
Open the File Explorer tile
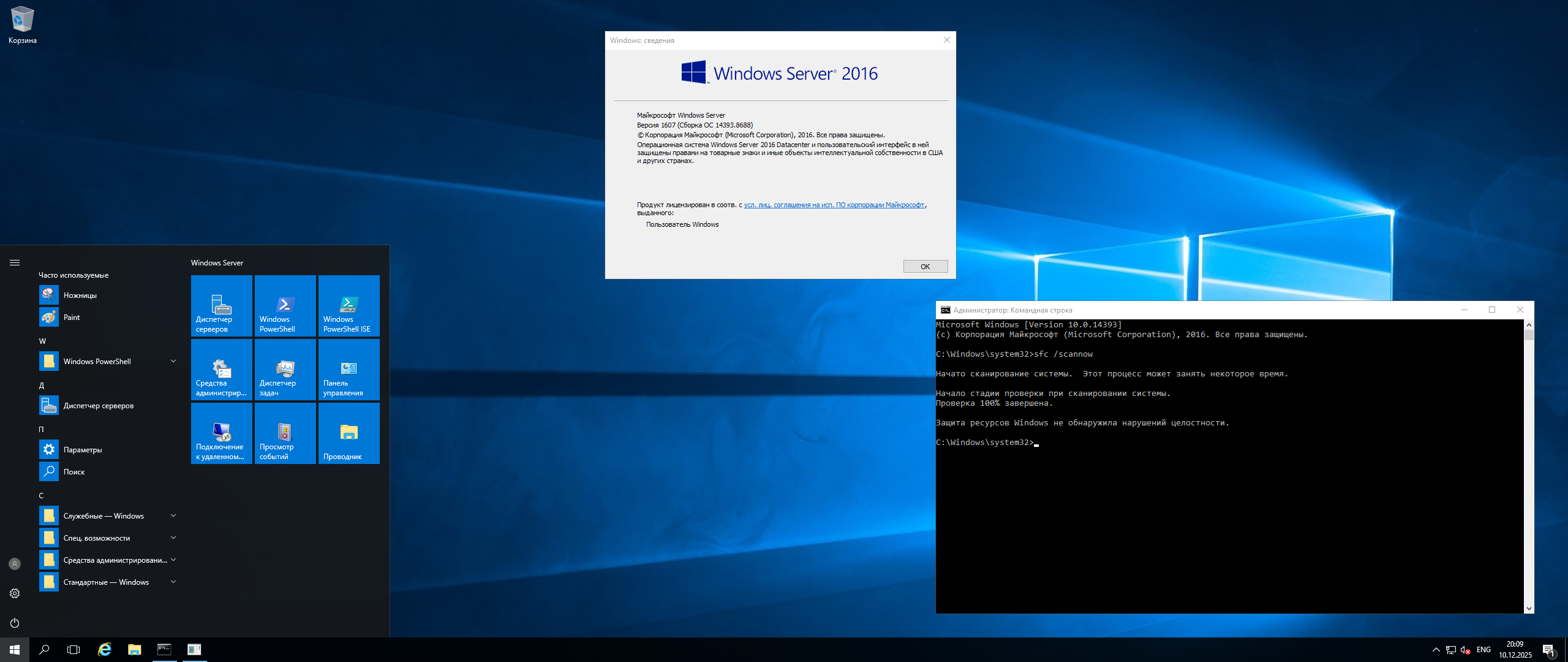pos(349,433)
